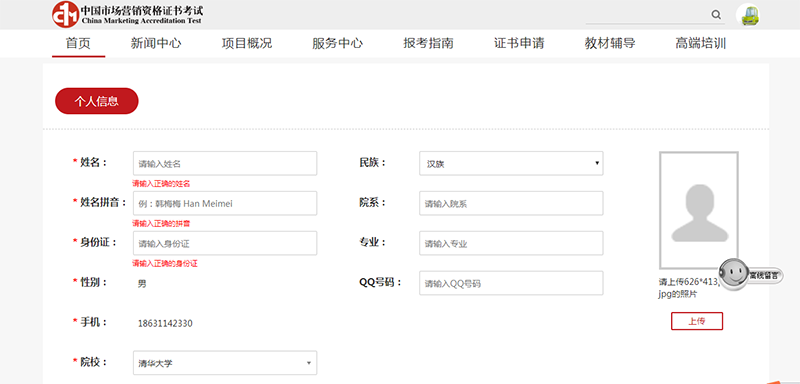Click the profile photo placeholder
This screenshot has height=384, width=800.
pyautogui.click(x=699, y=210)
